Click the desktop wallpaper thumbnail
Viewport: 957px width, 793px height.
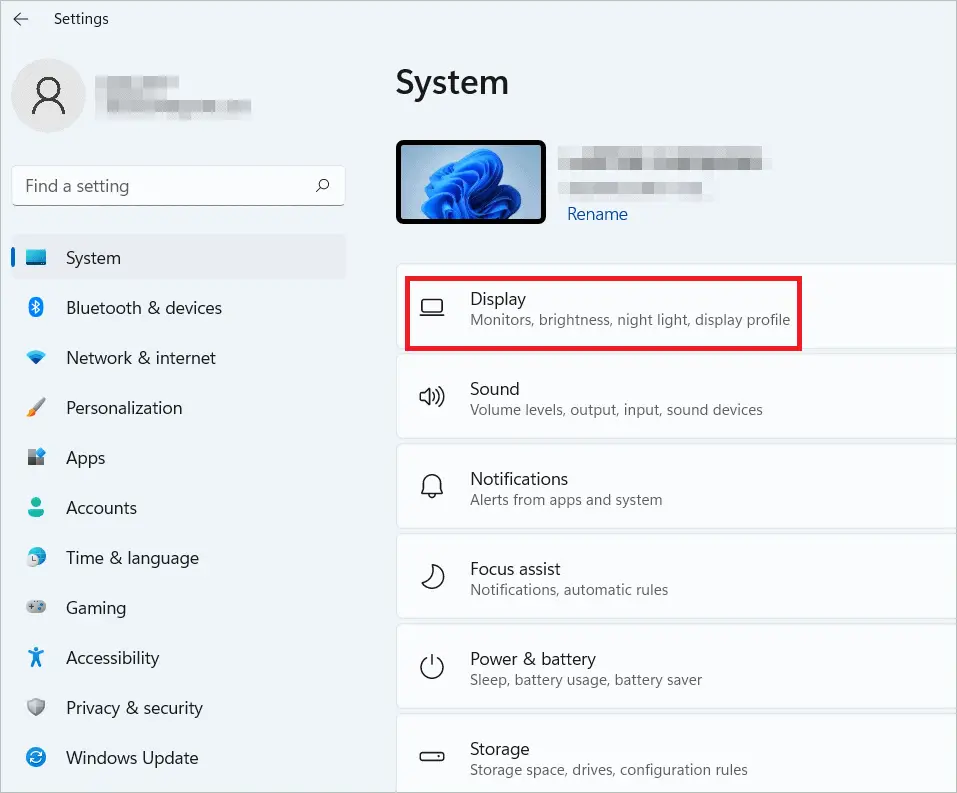(471, 182)
